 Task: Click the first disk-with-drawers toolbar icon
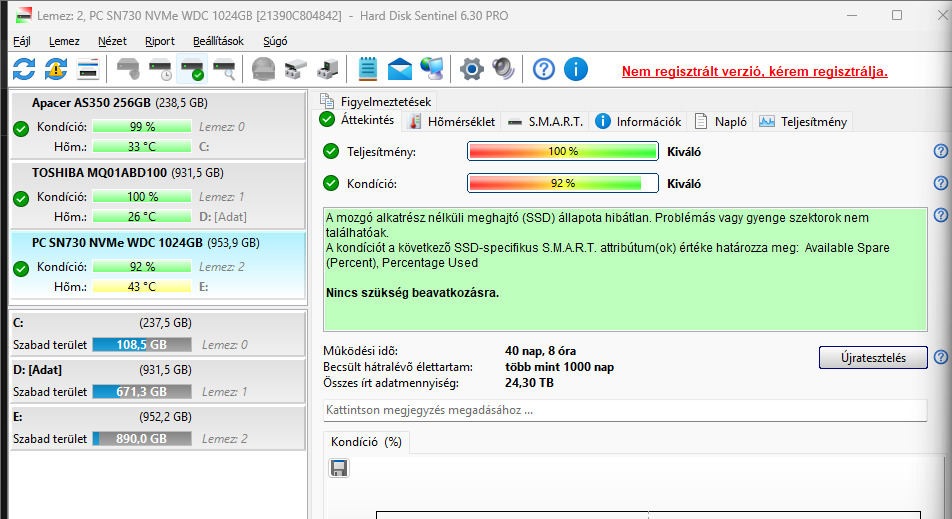(x=296, y=69)
